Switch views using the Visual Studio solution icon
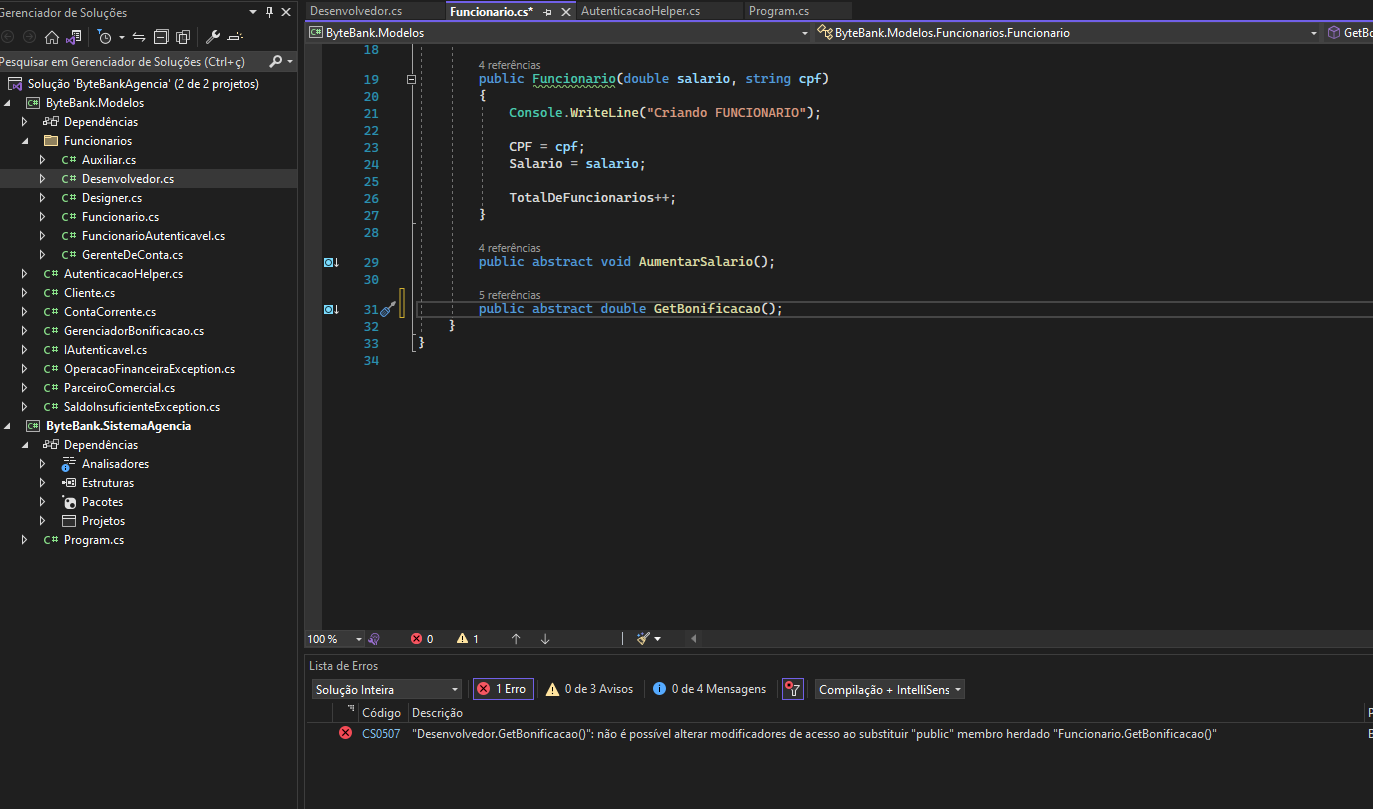This screenshot has height=809, width=1373. coord(74,37)
